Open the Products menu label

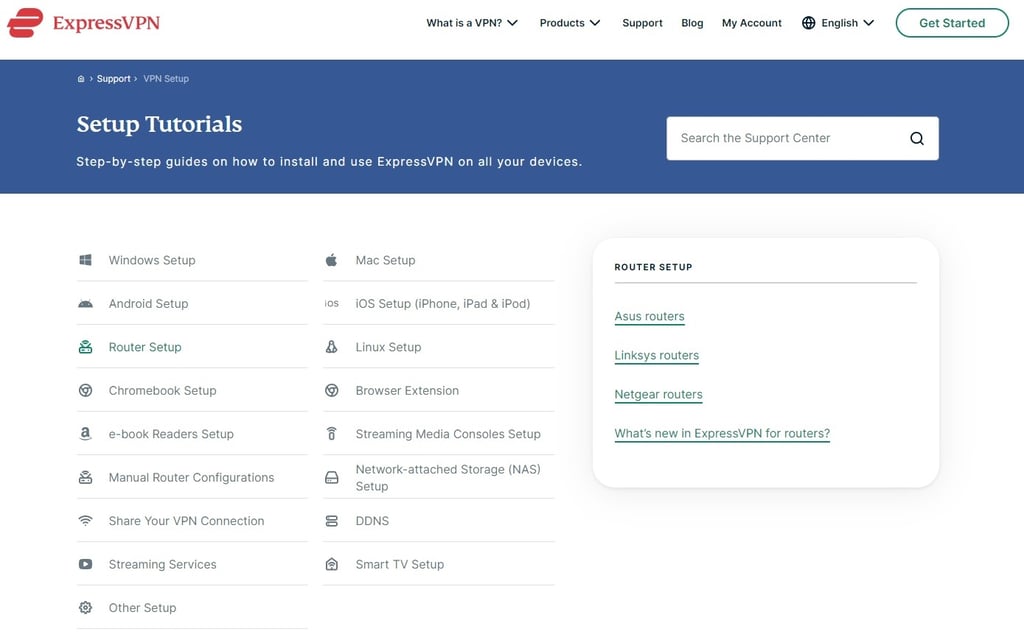pyautogui.click(x=562, y=23)
